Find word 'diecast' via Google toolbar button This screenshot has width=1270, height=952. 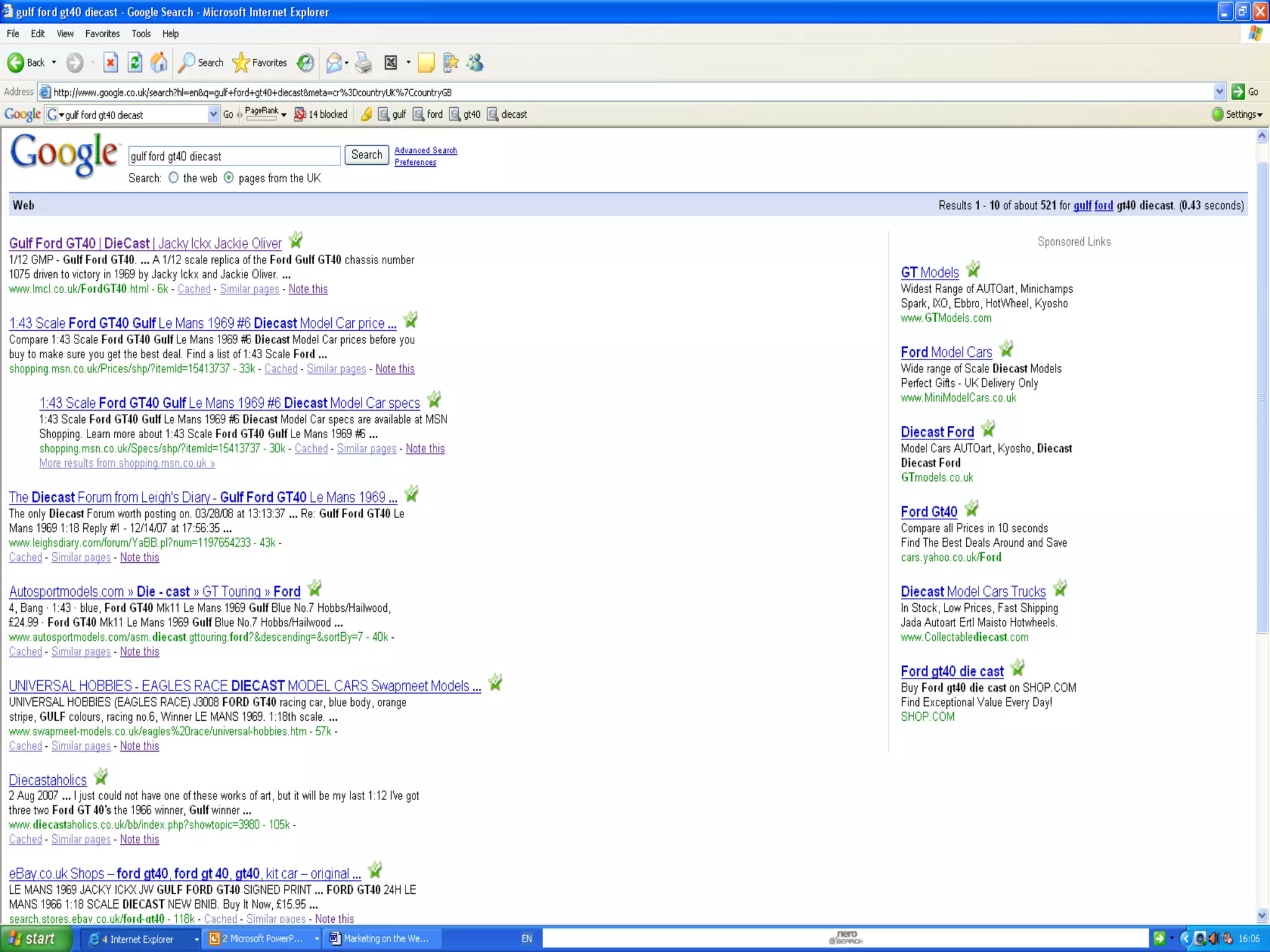(507, 115)
